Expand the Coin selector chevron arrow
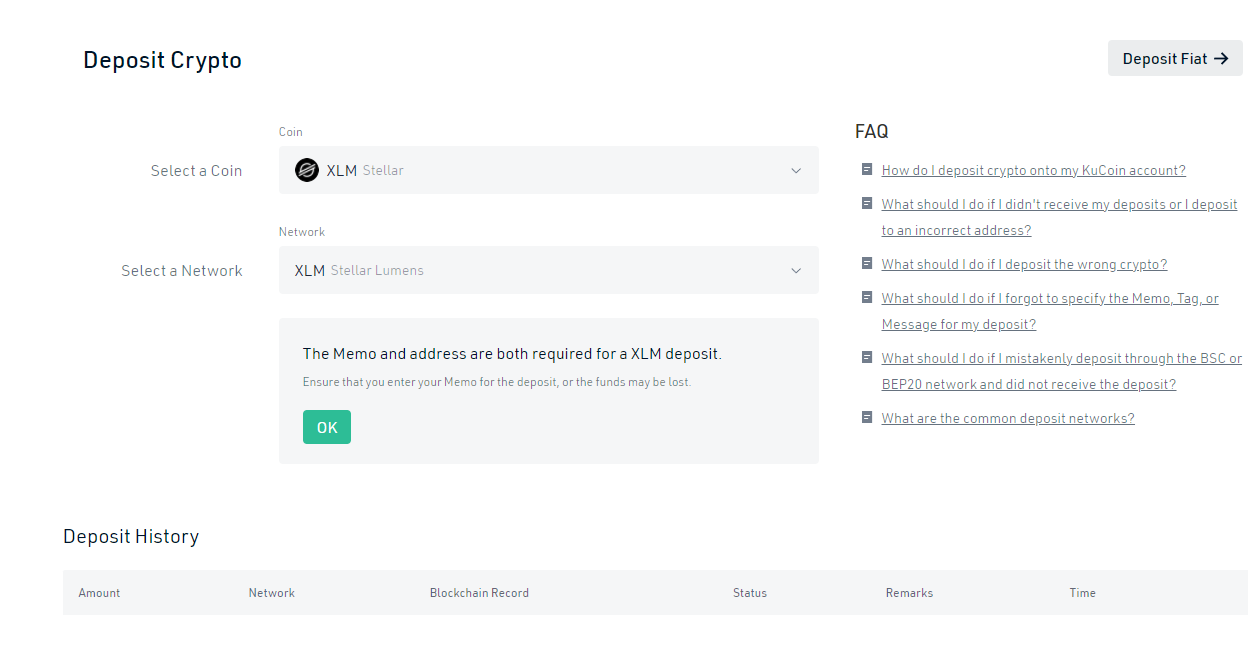This screenshot has height=647, width=1248. [796, 170]
